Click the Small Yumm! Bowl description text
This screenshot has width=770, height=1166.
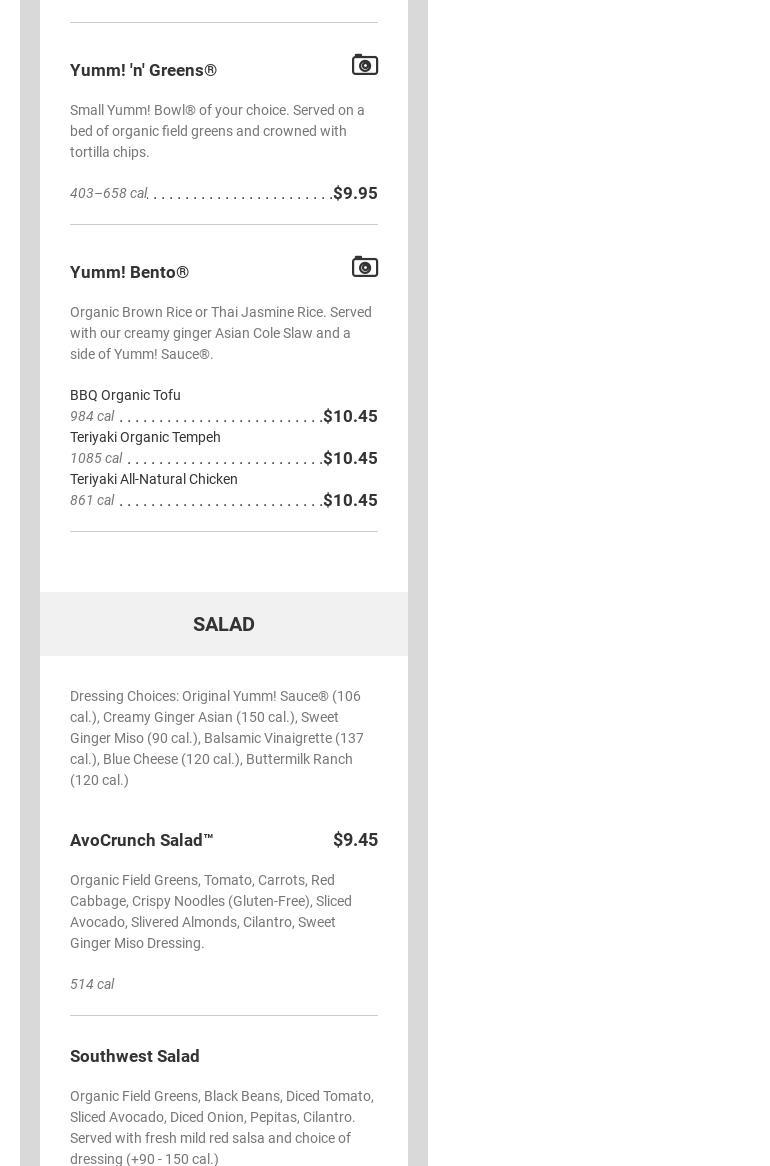pyautogui.click(x=217, y=131)
